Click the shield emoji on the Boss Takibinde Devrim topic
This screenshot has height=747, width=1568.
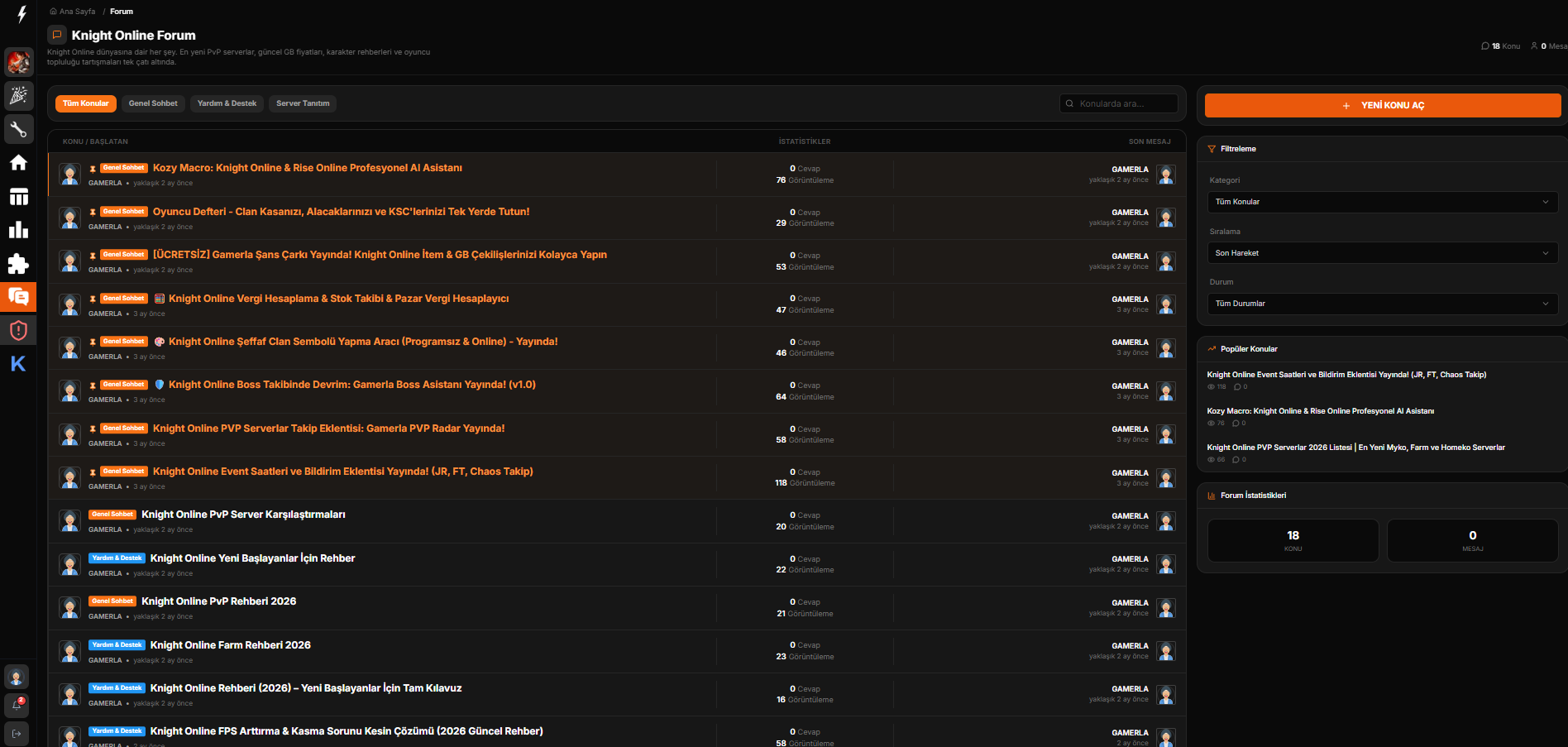point(160,385)
